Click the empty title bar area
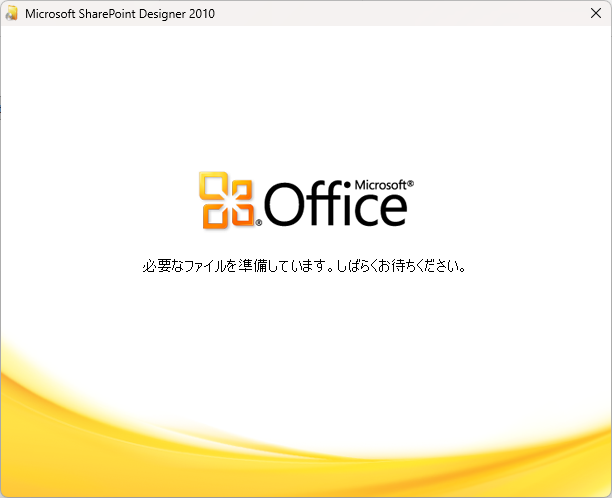Screen dimensions: 612x498 click(x=400, y=14)
